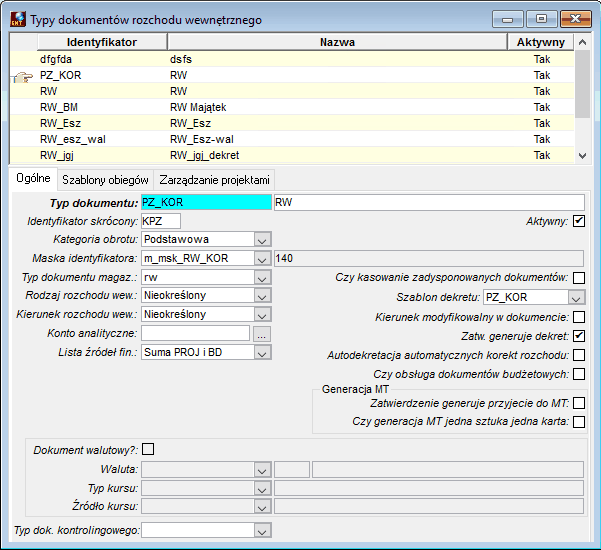601x550 pixels.
Task: Expand Rodzaj rozchodu wew. dropdown
Action: click(x=262, y=296)
